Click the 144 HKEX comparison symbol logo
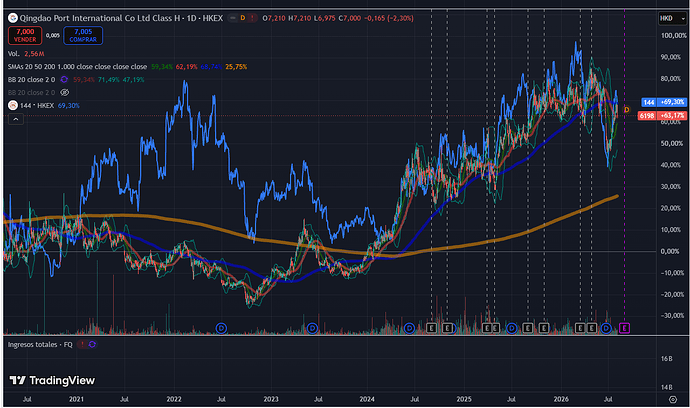 [13, 105]
